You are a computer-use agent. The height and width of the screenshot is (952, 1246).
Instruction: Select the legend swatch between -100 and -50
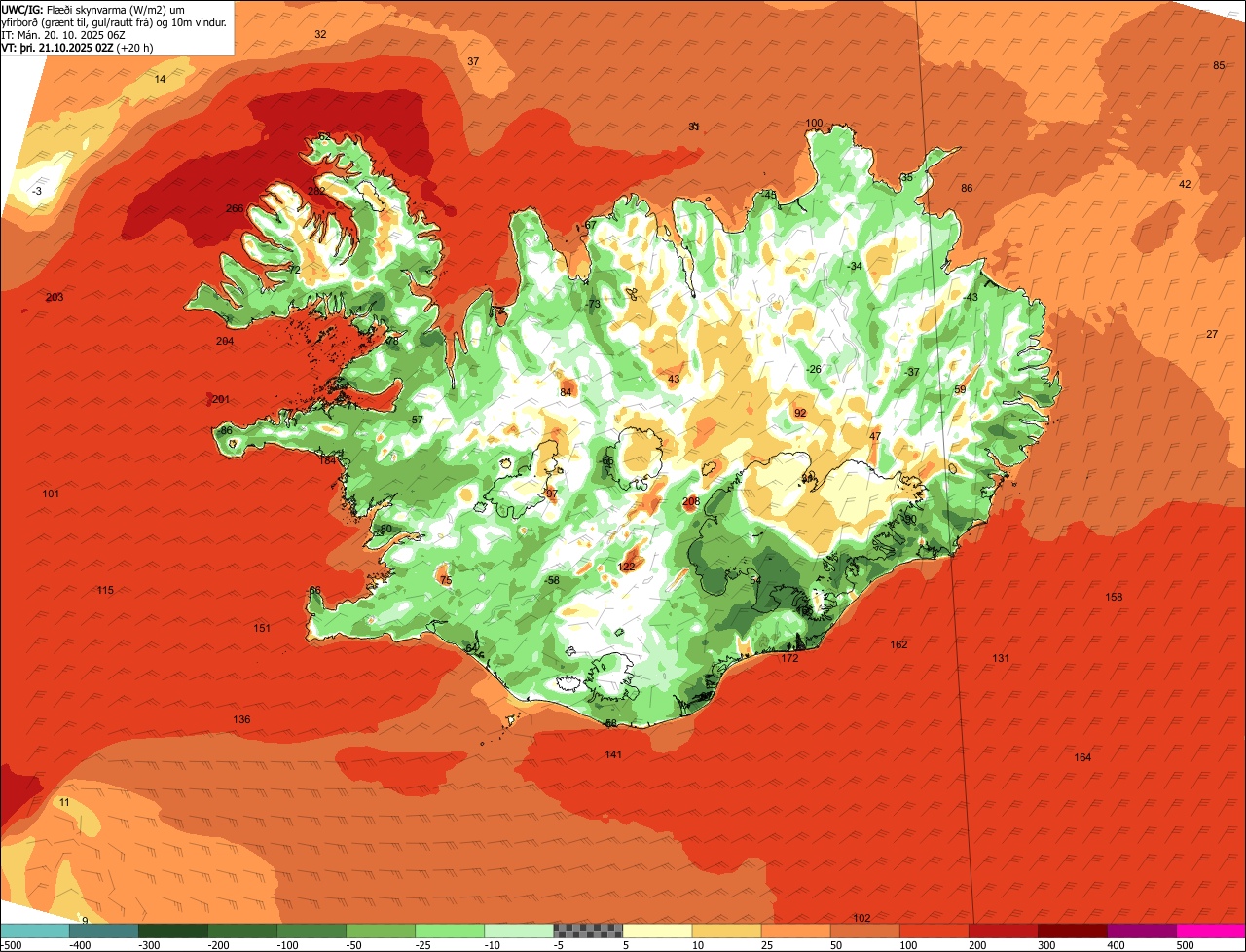[x=311, y=932]
